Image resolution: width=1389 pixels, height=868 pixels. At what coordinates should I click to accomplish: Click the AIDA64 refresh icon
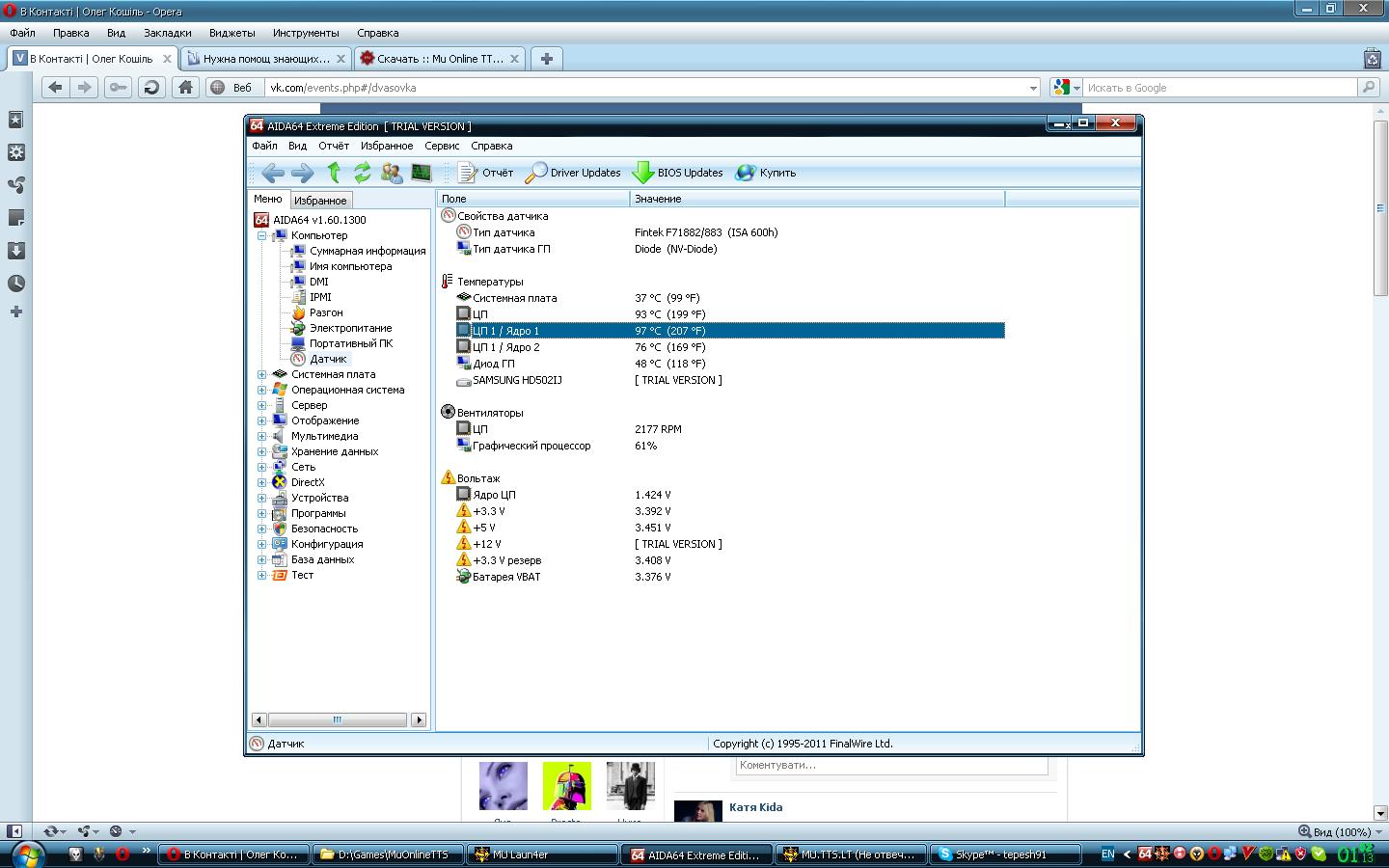point(363,173)
